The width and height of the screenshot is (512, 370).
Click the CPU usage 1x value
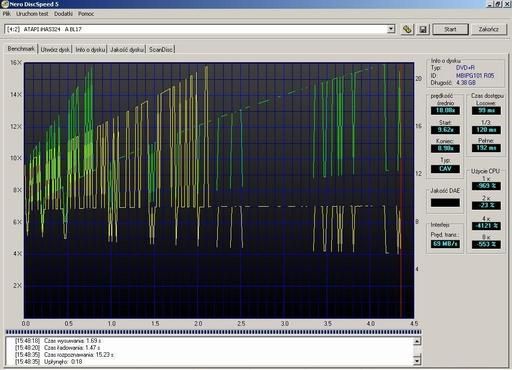(x=486, y=186)
